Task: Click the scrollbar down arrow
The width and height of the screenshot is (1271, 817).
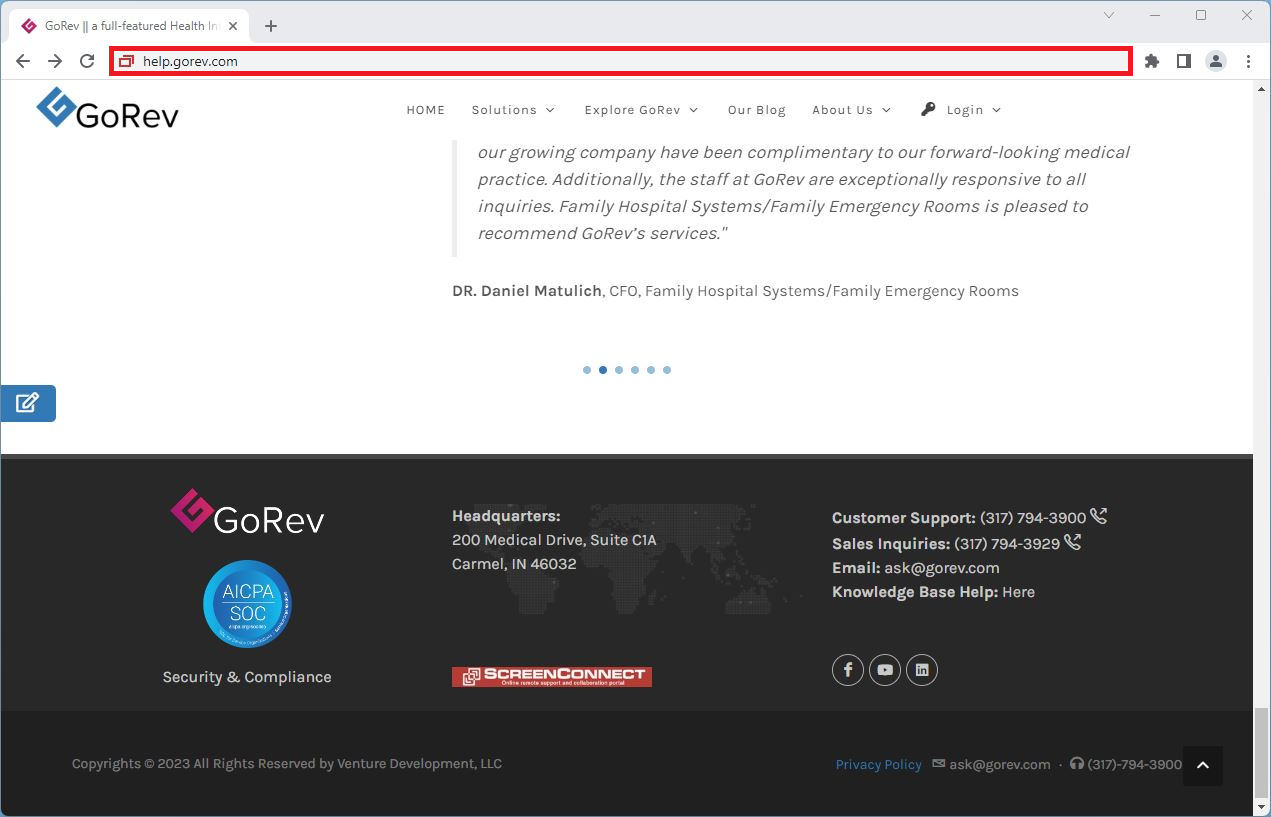Action: 1262,808
